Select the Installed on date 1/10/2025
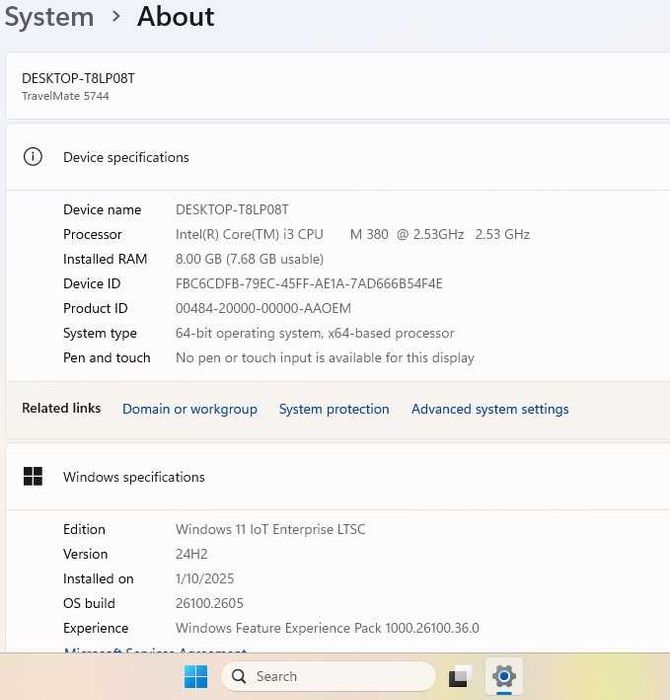The image size is (670, 700). 204,579
